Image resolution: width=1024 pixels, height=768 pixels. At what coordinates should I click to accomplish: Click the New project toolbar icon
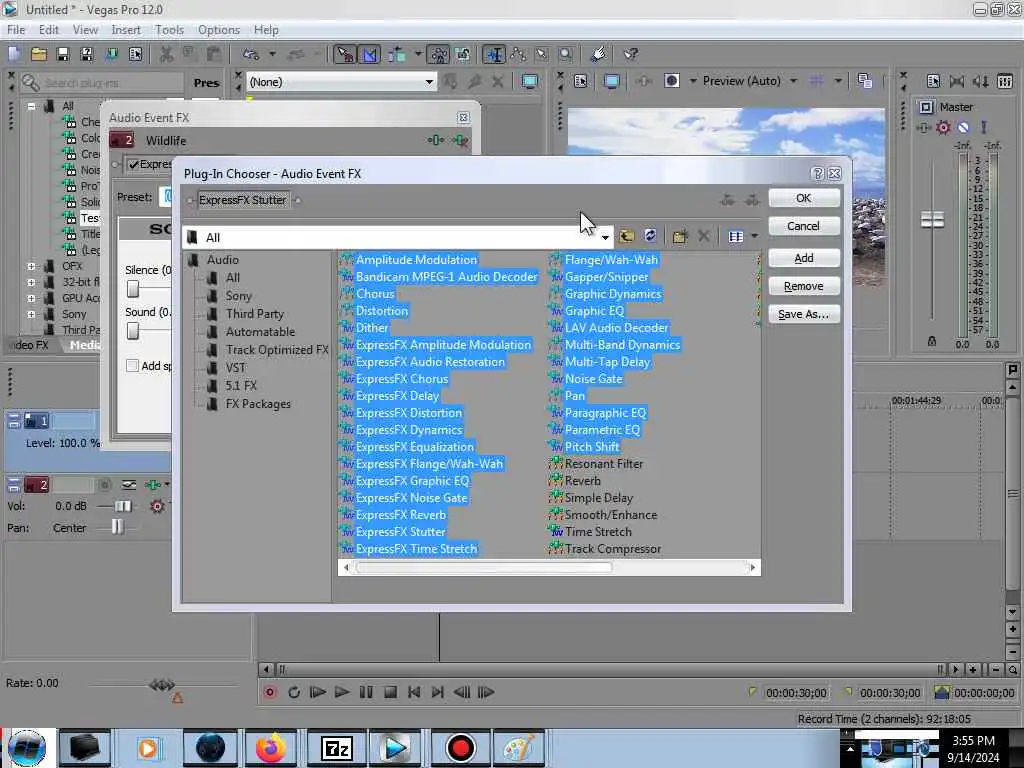click(x=14, y=54)
